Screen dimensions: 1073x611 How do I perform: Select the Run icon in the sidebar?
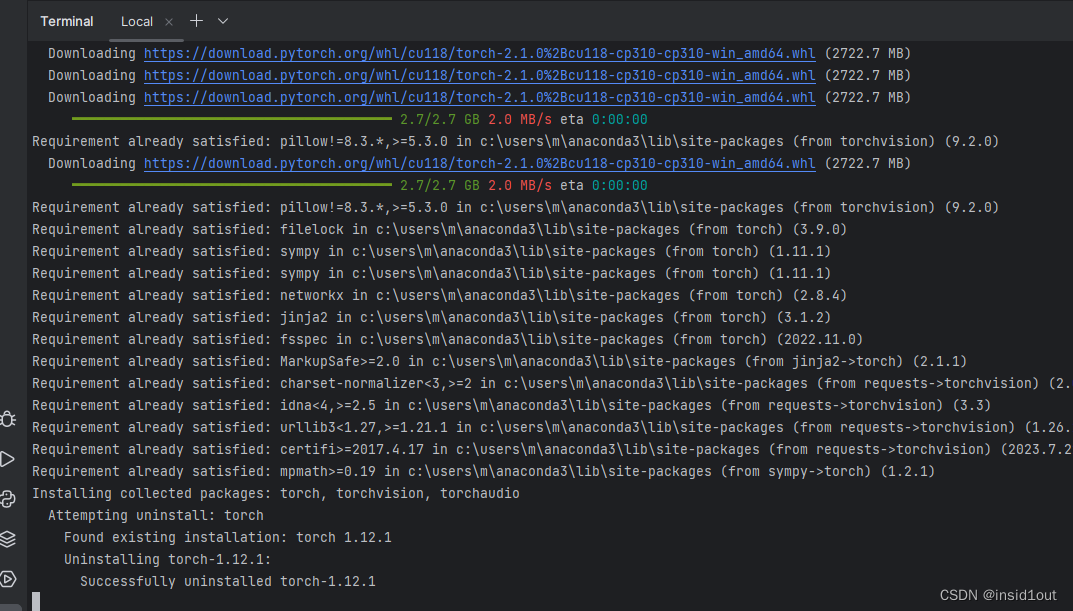(9, 460)
